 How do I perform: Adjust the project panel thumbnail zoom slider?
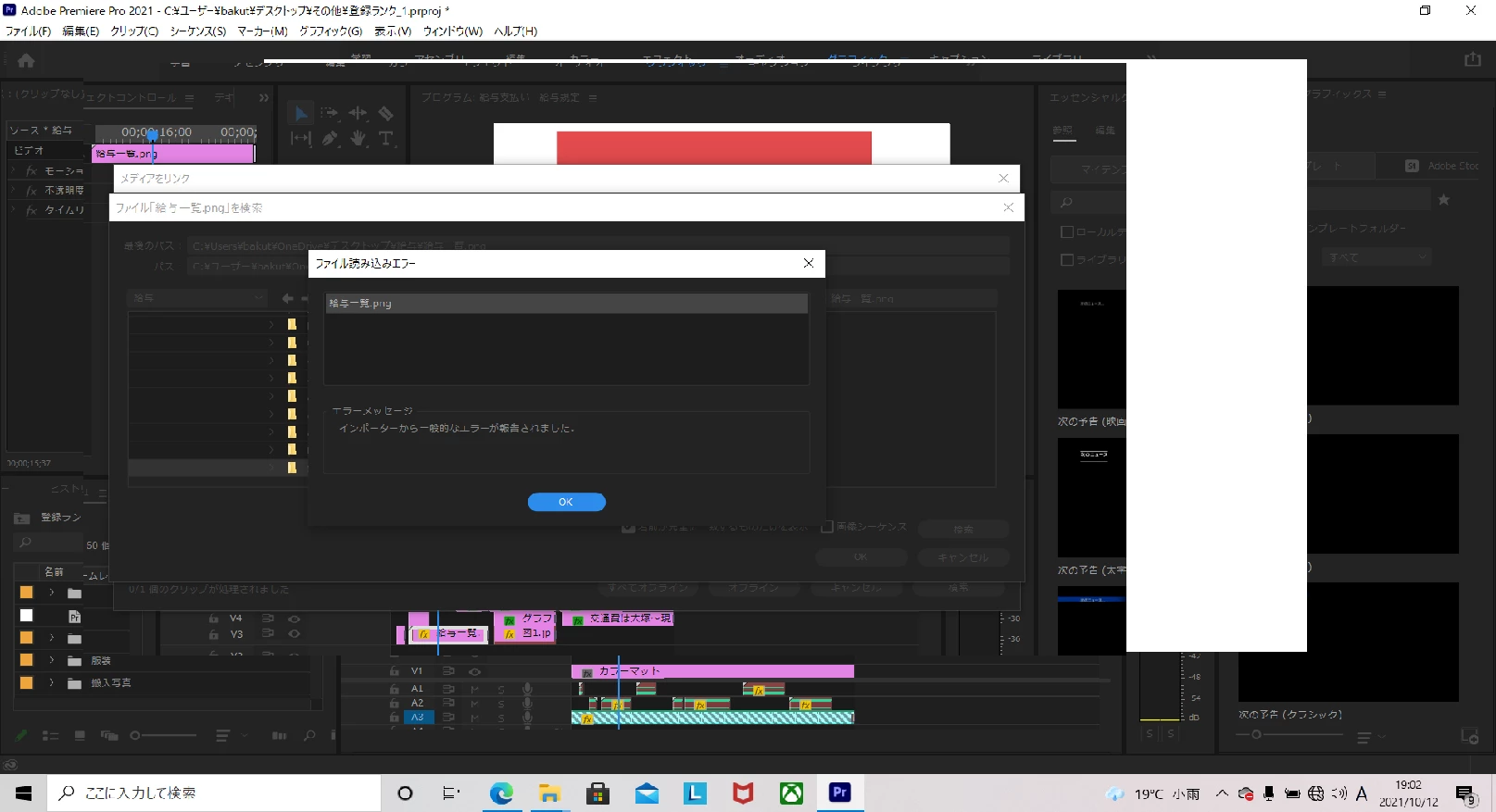(163, 735)
